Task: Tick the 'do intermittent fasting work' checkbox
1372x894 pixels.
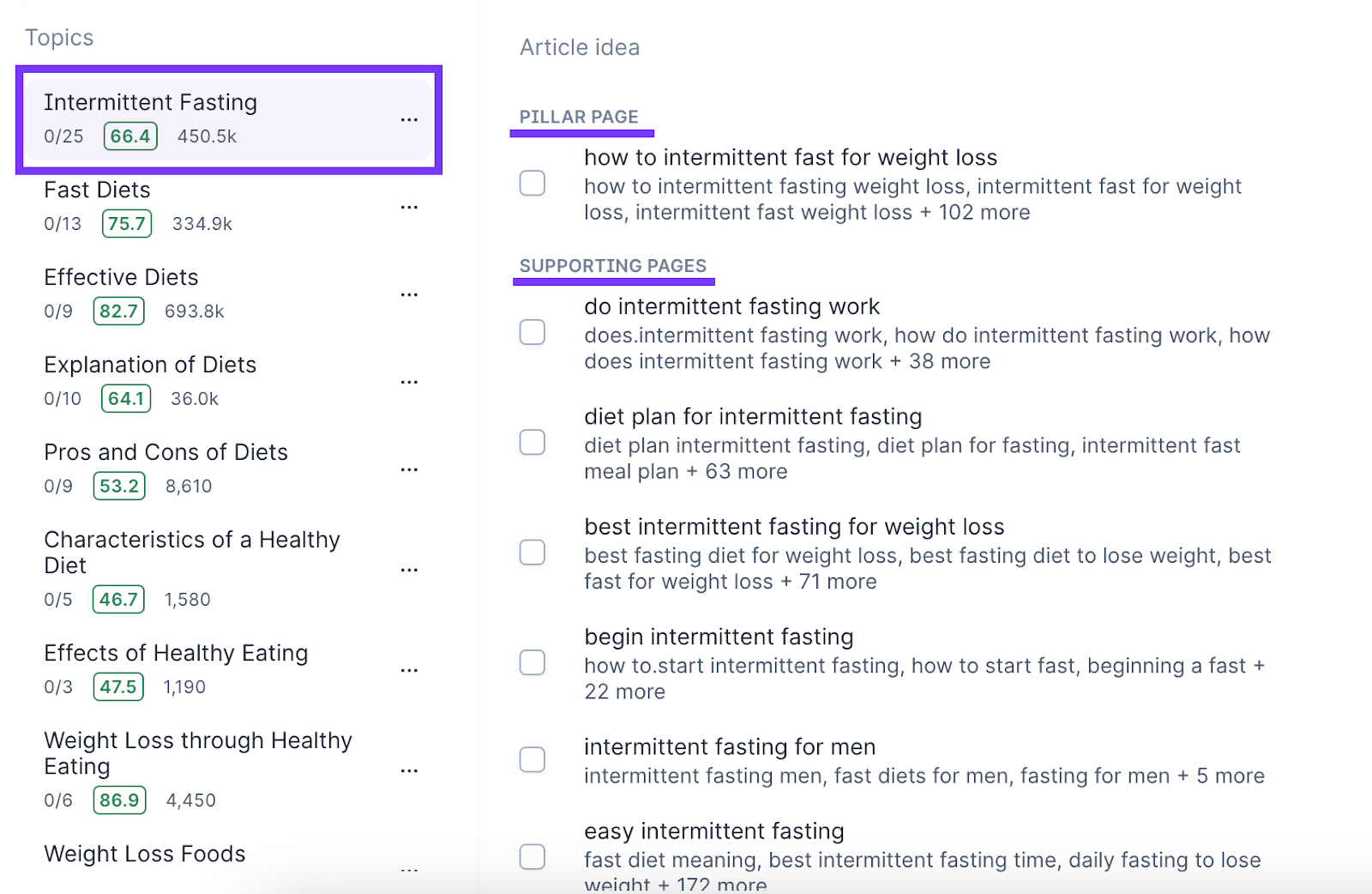Action: [533, 332]
